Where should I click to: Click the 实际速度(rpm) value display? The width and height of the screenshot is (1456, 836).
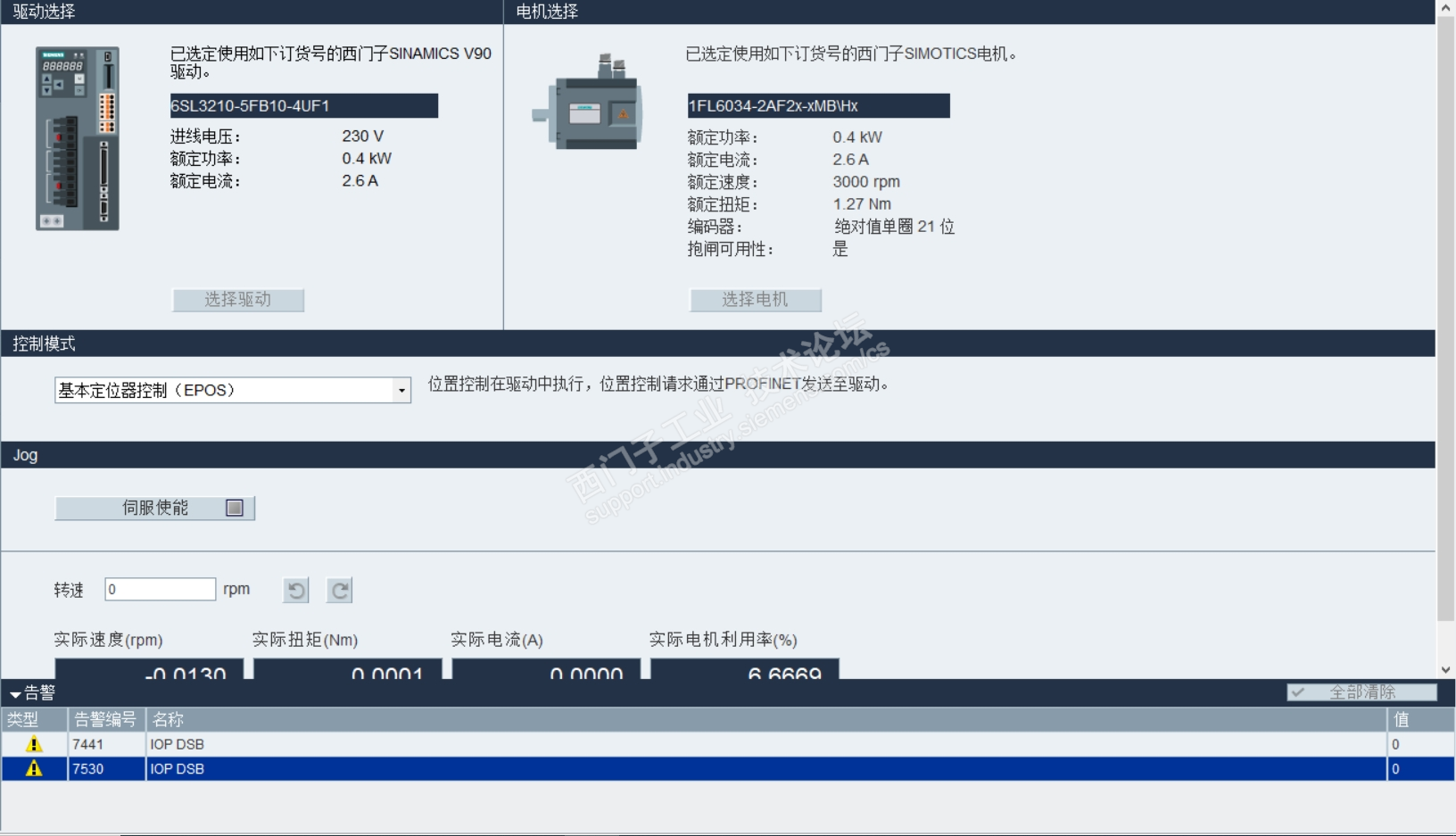[x=149, y=669]
